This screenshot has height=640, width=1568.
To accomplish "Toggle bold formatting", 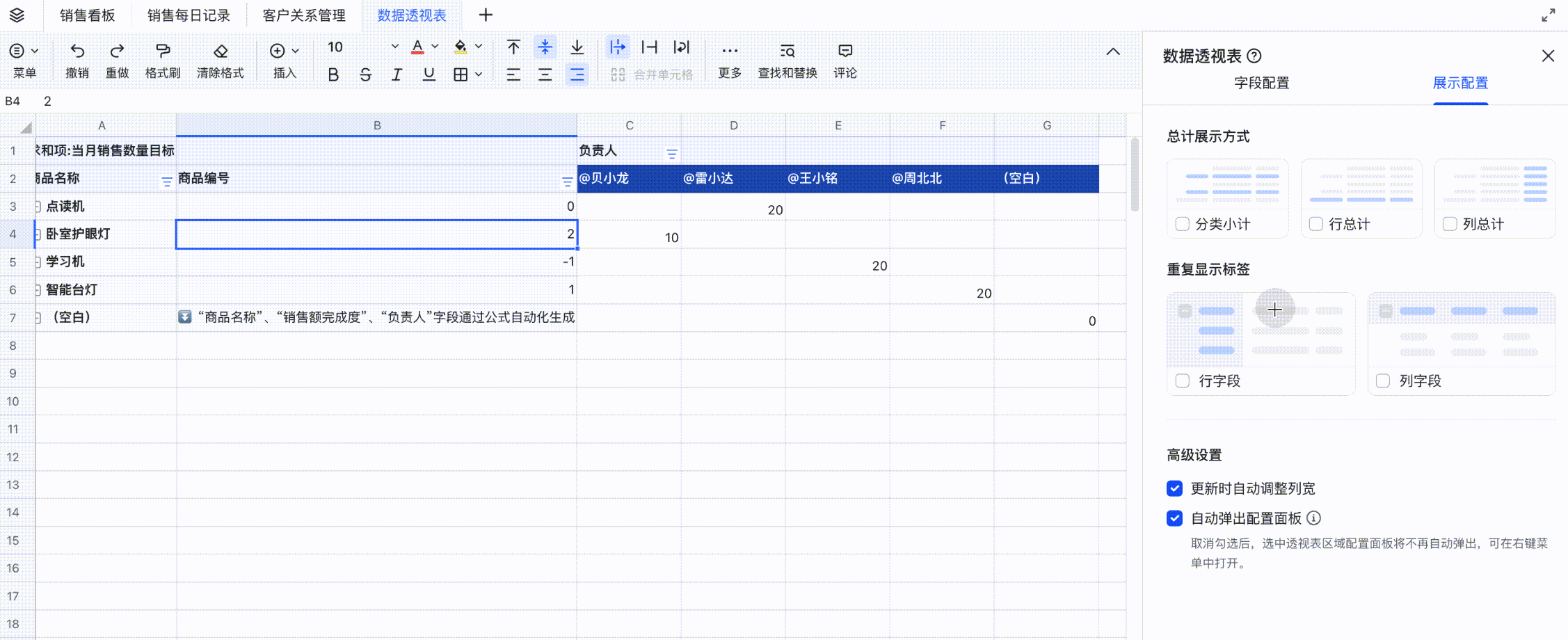I will 333,74.
